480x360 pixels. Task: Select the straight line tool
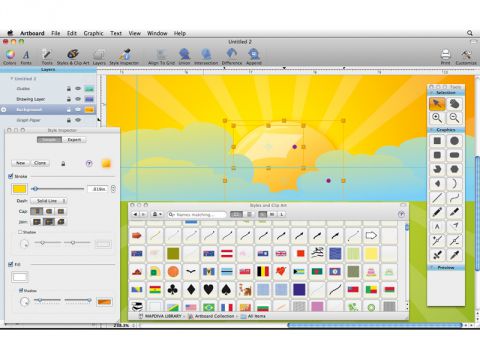[437, 198]
